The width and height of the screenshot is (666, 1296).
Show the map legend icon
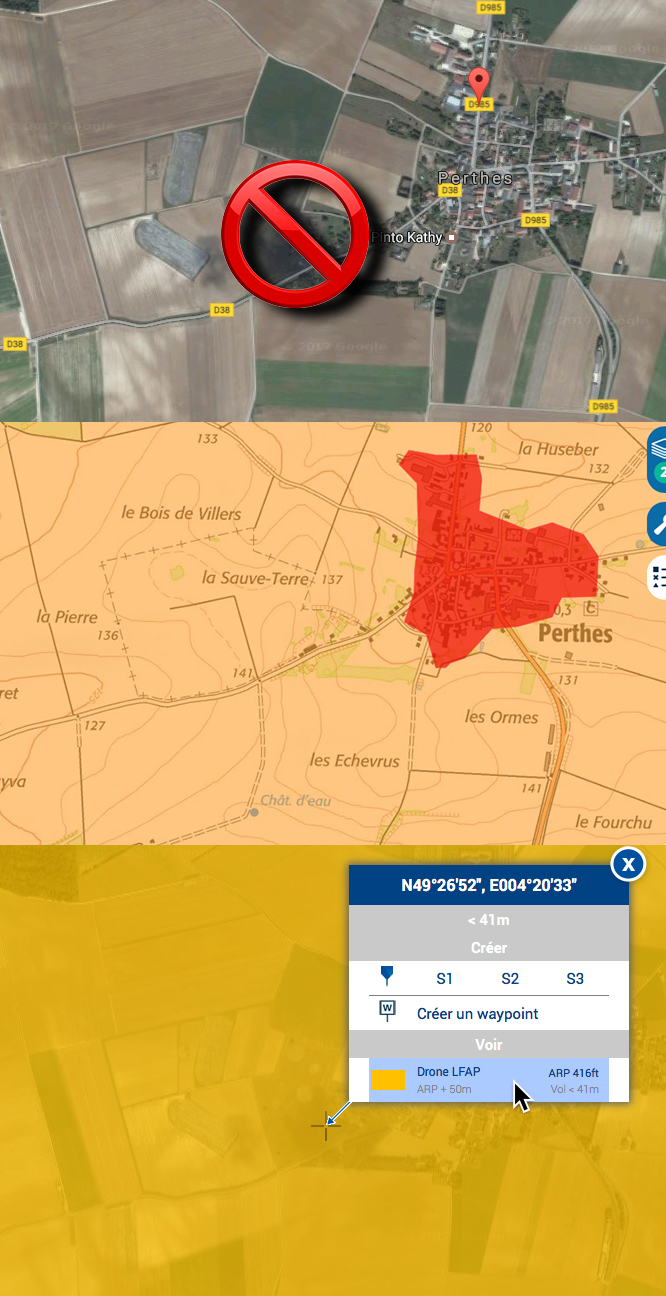click(658, 577)
